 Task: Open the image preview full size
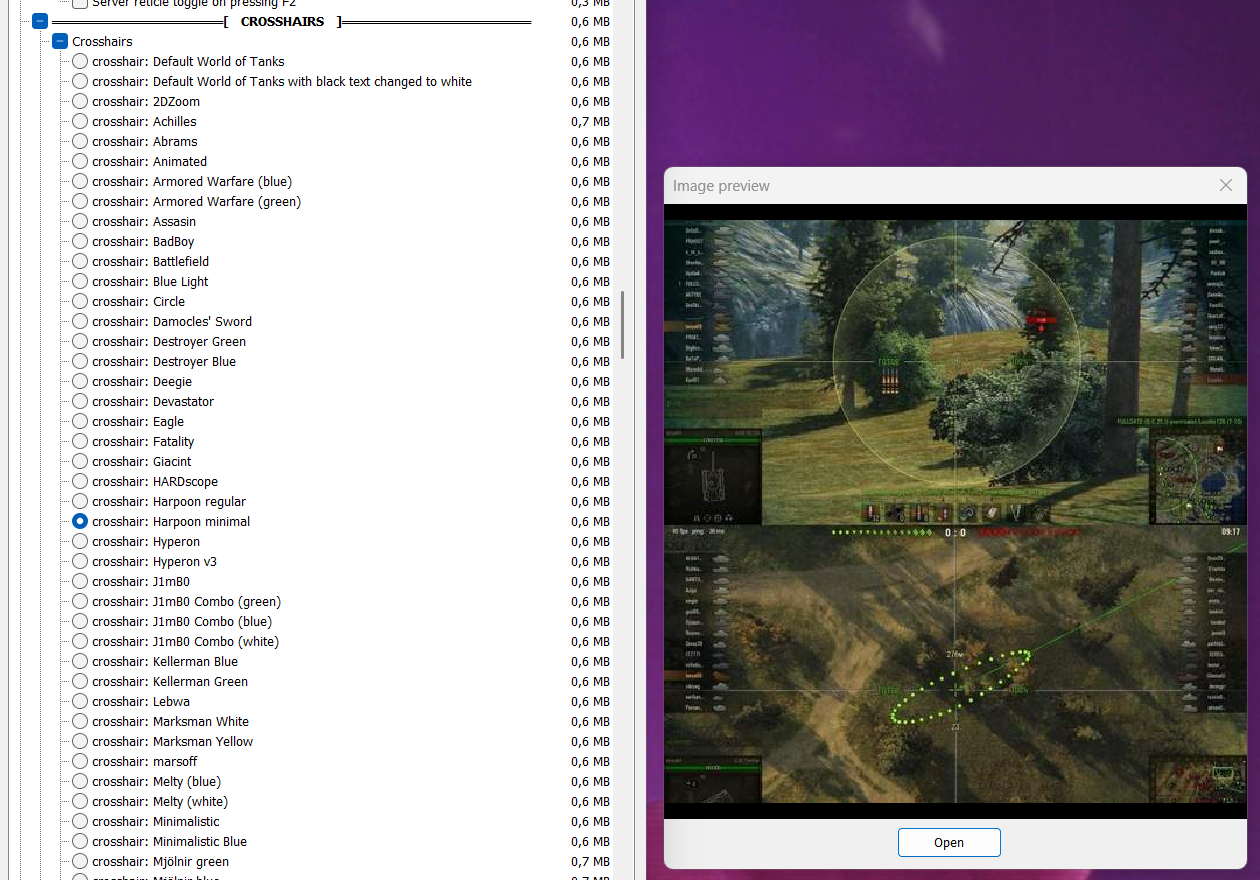pos(949,842)
